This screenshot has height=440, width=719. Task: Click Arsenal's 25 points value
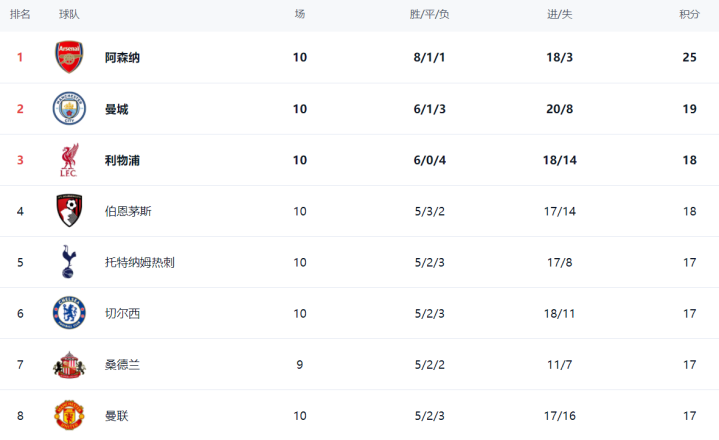(x=689, y=58)
